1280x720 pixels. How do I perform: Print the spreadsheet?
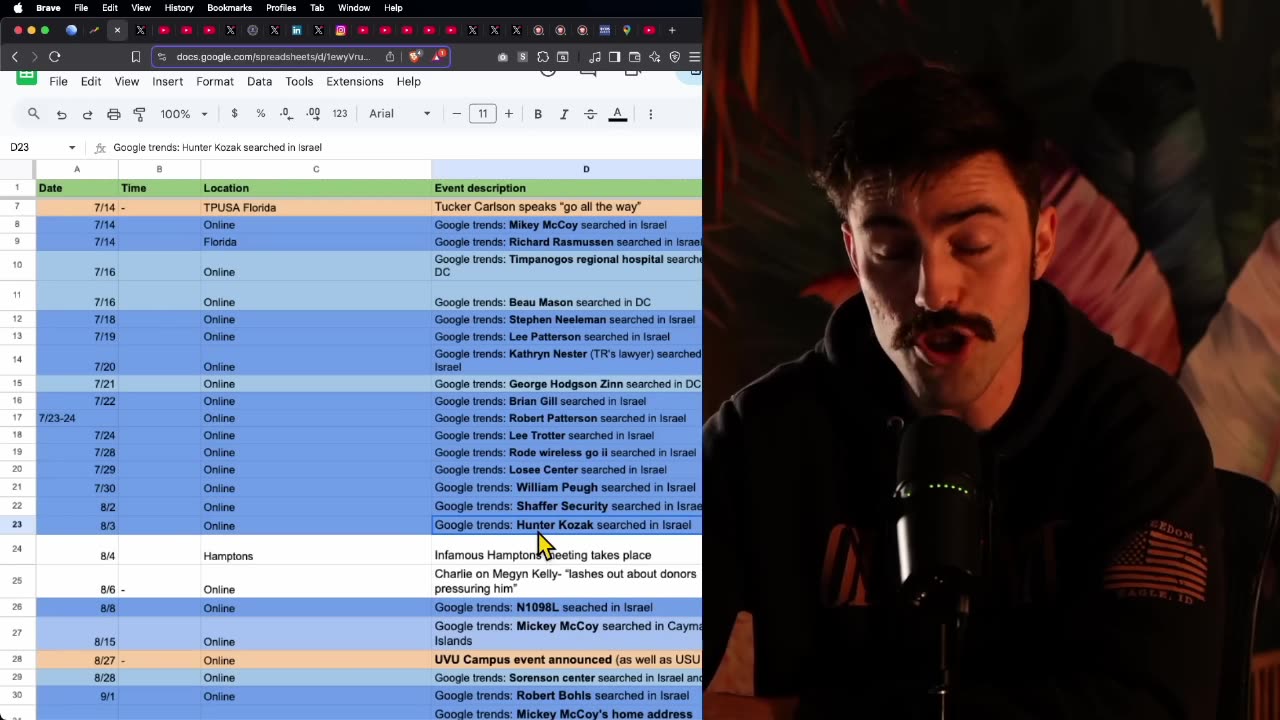coord(113,114)
